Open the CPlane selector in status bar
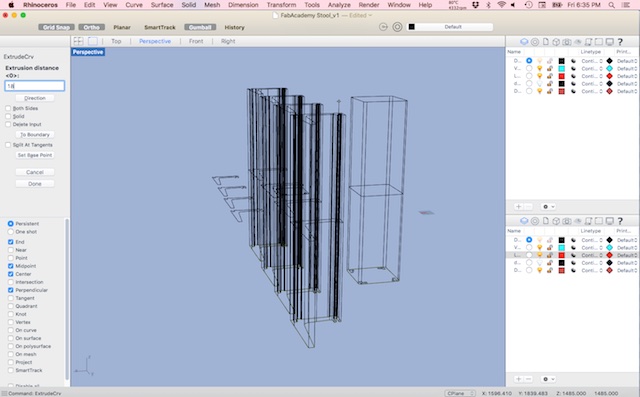640x397 pixels. [460, 393]
